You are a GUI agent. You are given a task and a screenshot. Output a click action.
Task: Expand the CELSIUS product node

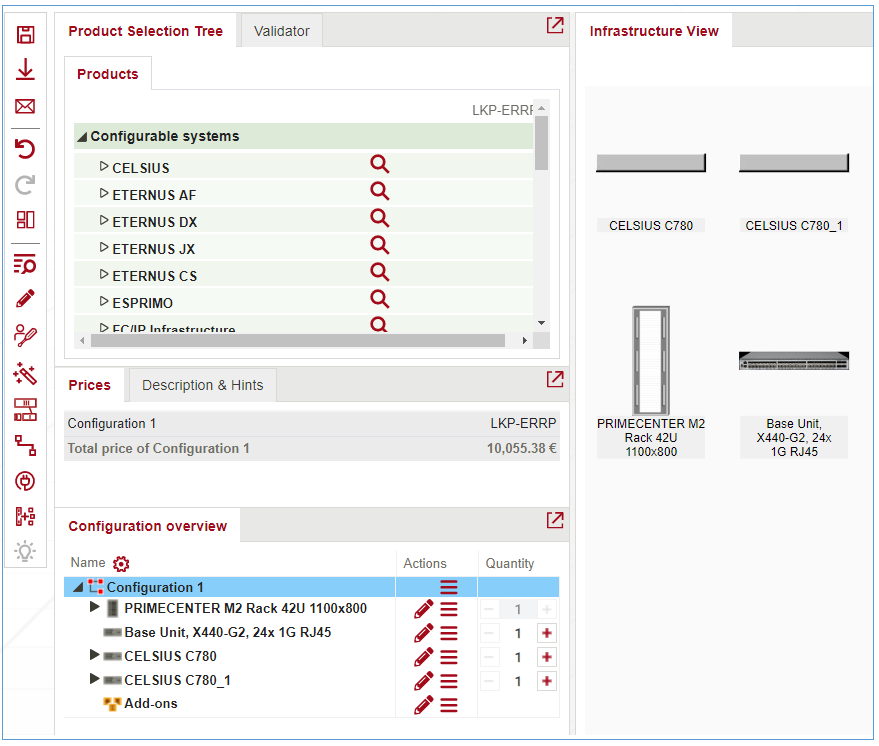tap(104, 166)
